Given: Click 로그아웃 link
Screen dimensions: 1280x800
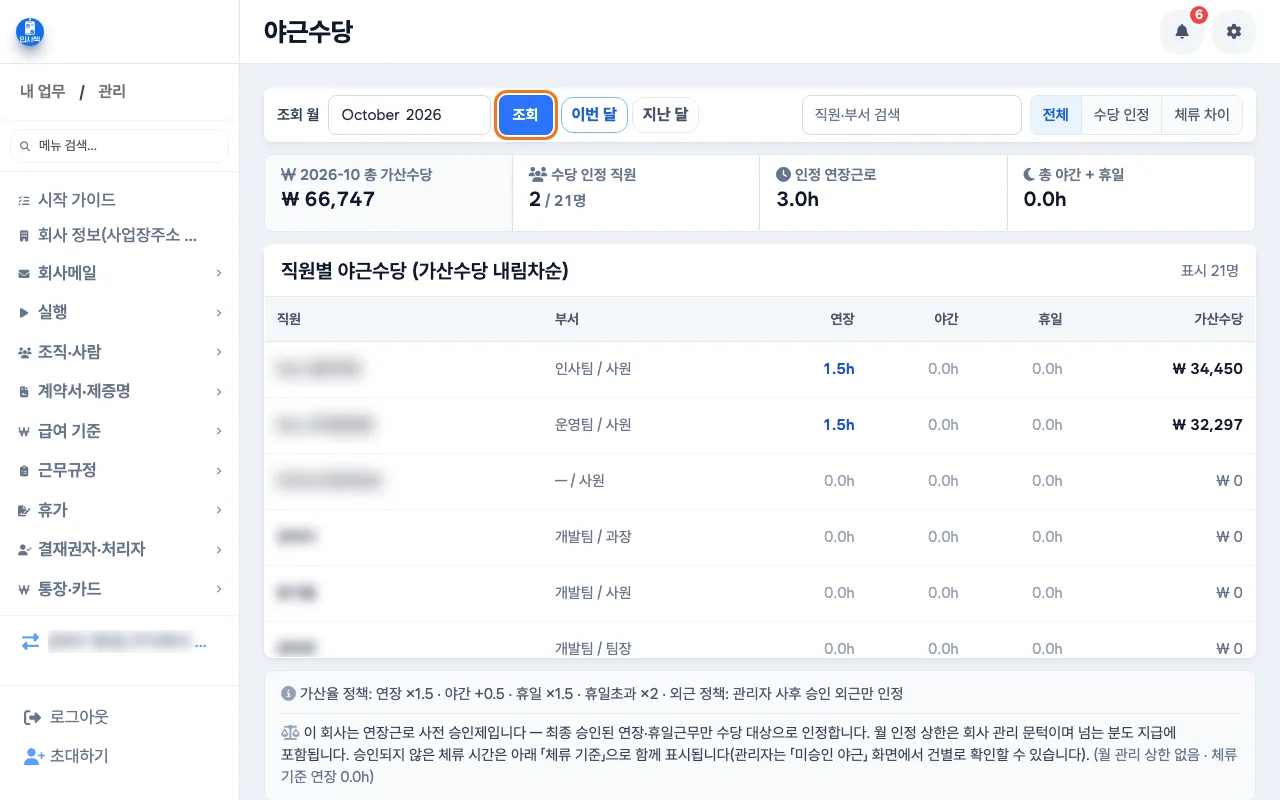Looking at the screenshot, I should click(x=79, y=717).
